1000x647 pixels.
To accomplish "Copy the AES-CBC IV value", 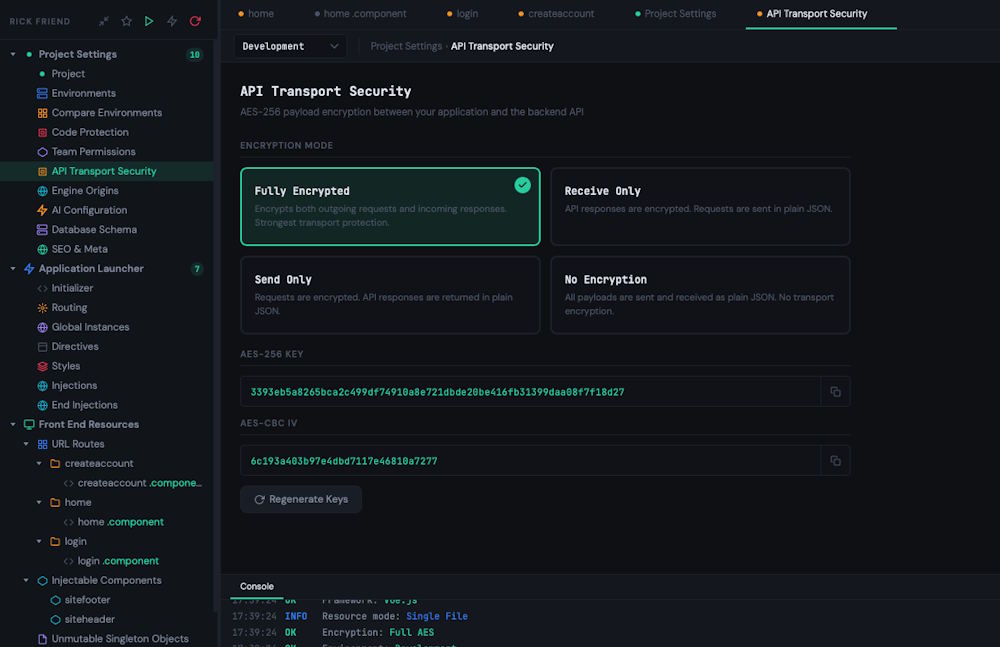I will (x=835, y=461).
